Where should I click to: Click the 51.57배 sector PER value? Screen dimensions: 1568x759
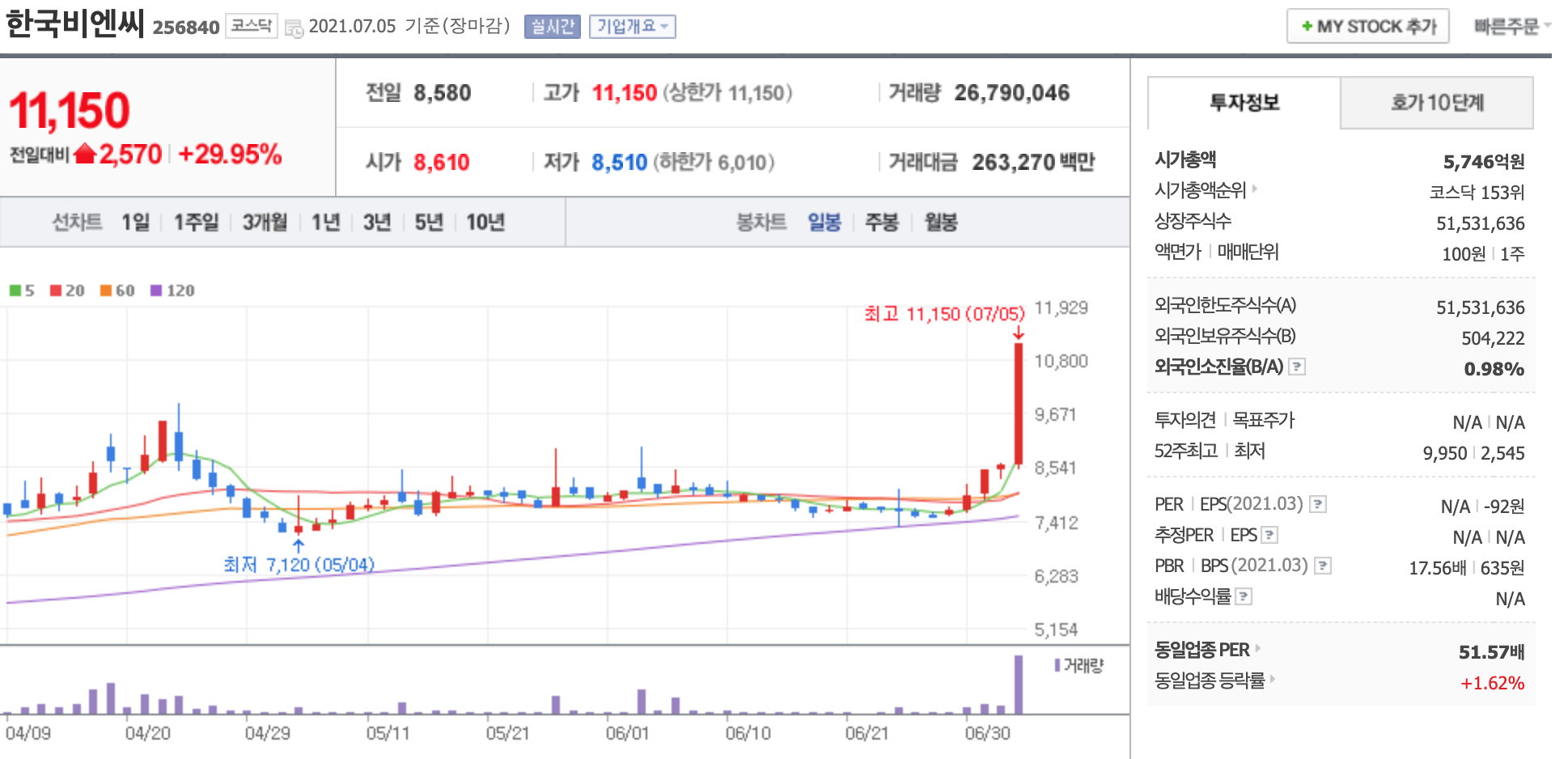pyautogui.click(x=1492, y=652)
